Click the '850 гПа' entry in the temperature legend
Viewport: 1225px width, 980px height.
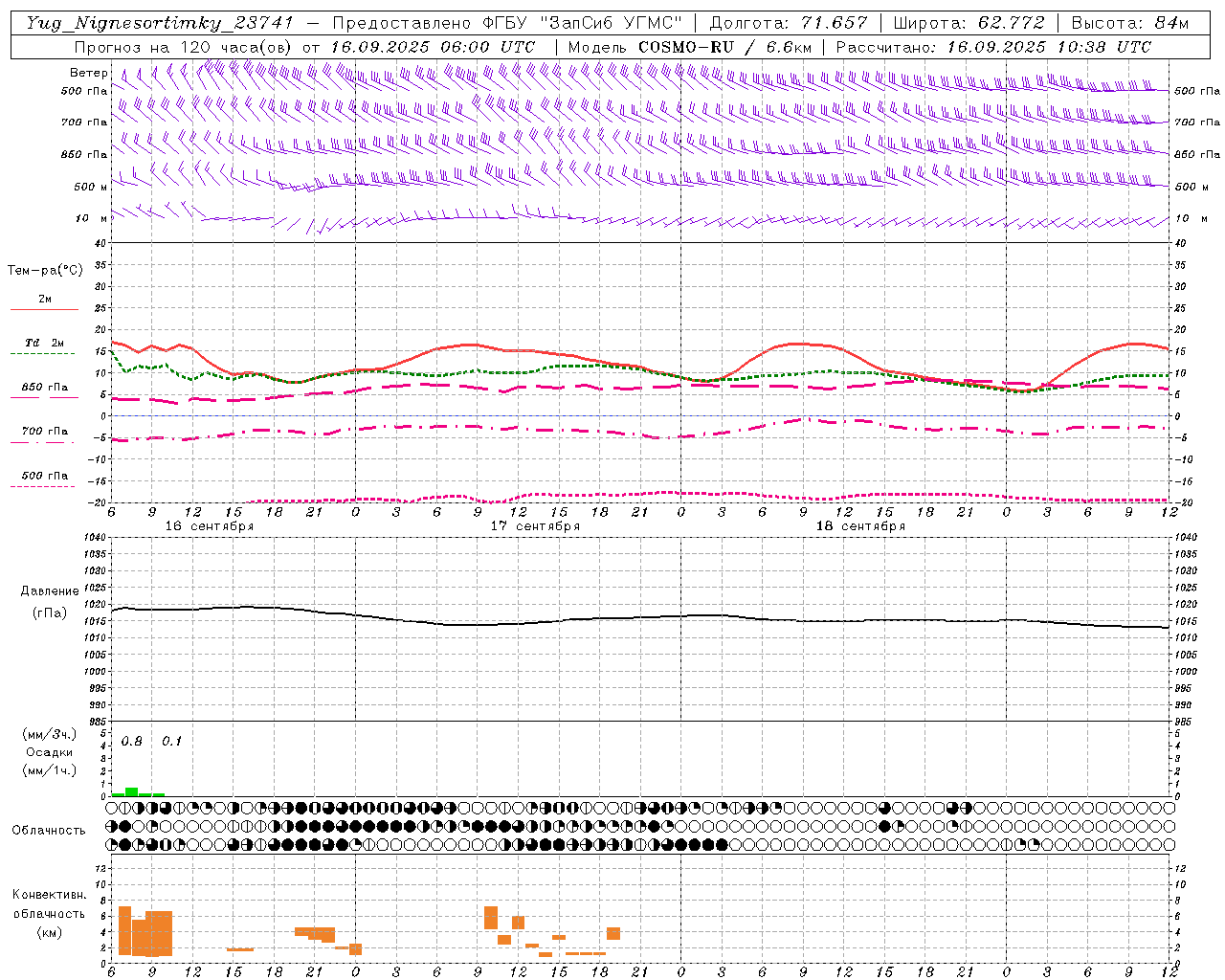click(45, 388)
